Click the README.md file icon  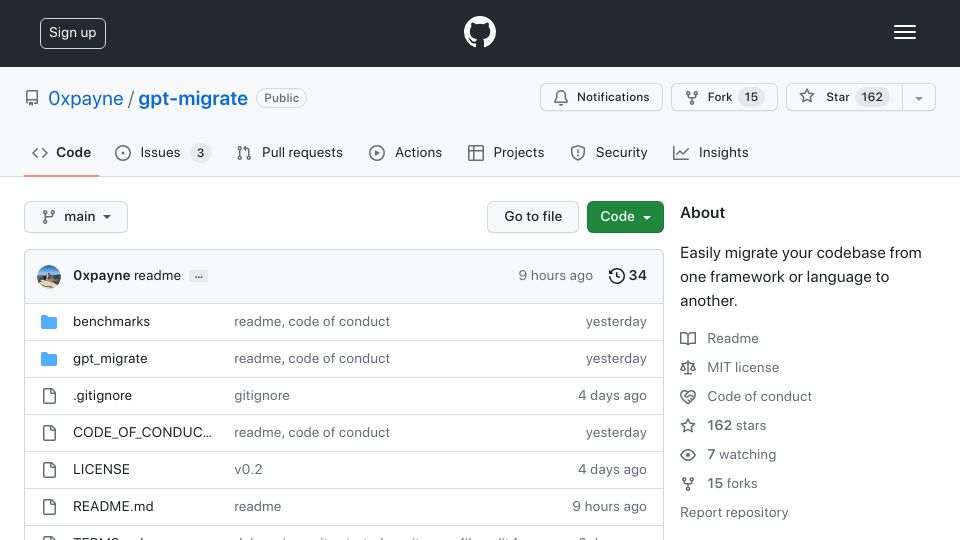[x=50, y=507]
